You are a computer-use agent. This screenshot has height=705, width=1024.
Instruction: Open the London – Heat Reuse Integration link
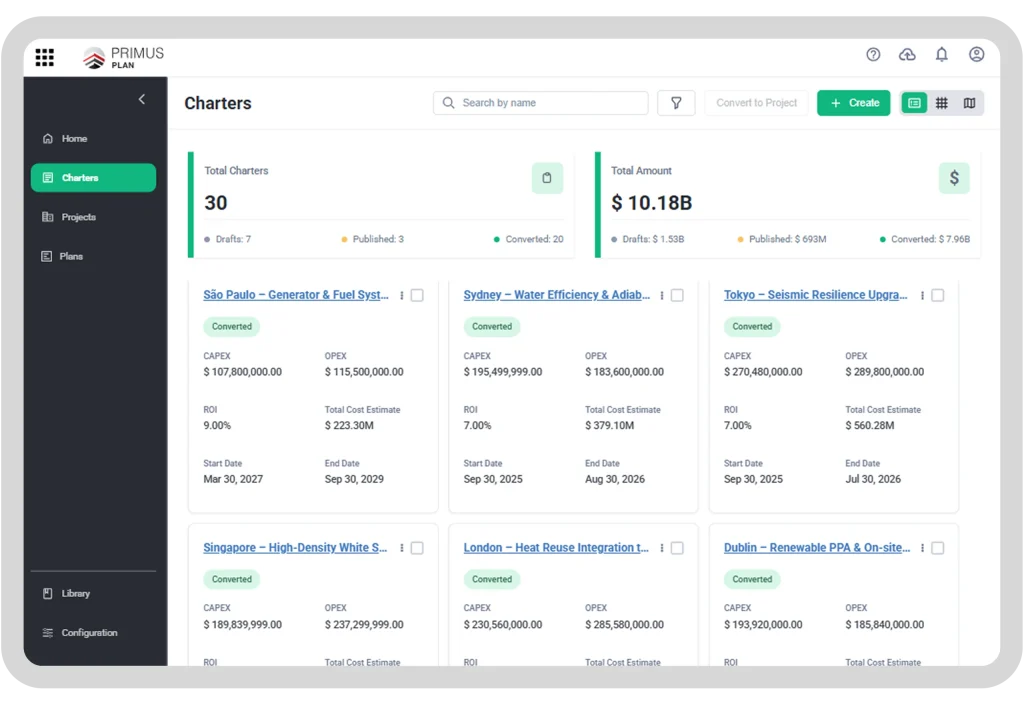pyautogui.click(x=556, y=548)
